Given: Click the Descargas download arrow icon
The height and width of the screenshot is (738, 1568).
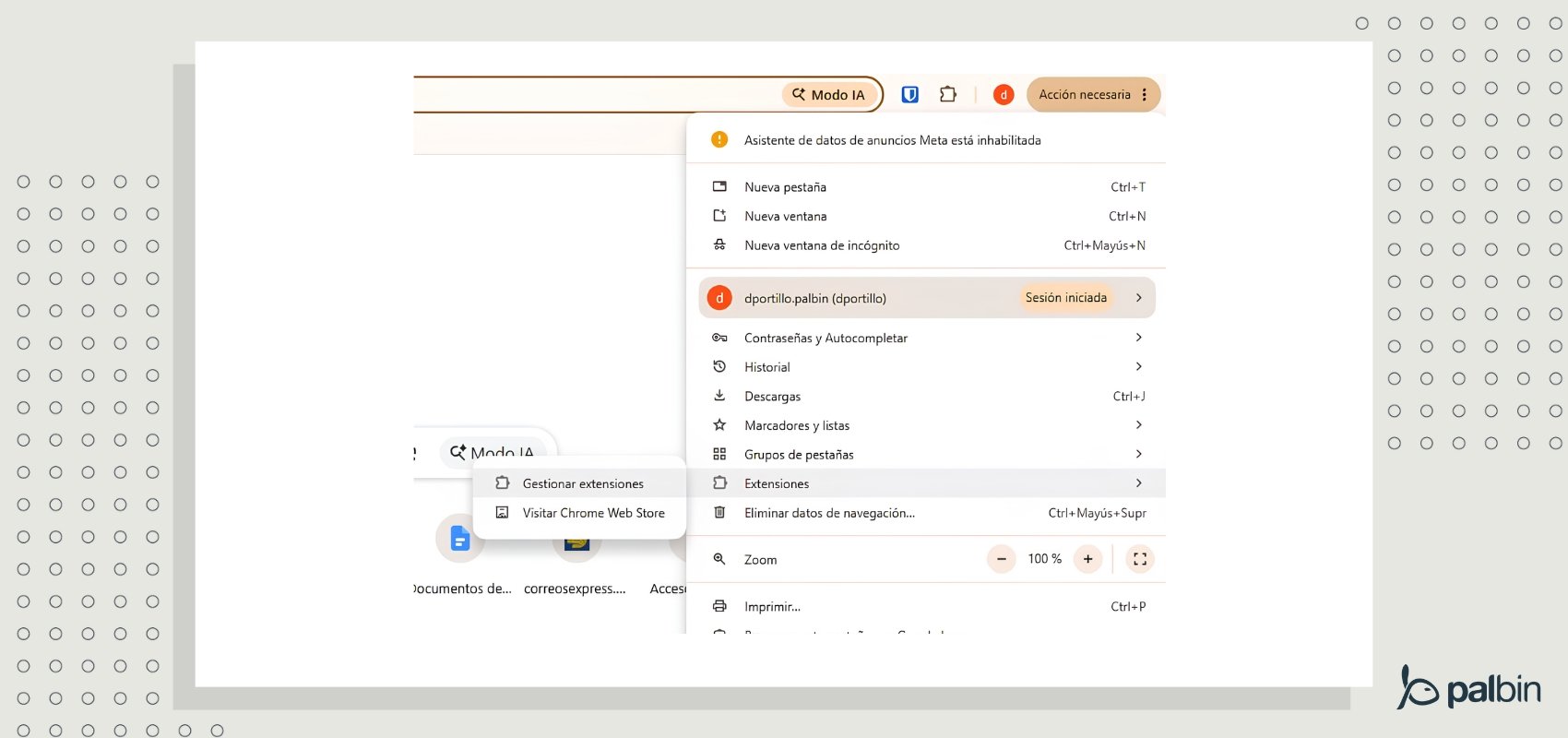Looking at the screenshot, I should pyautogui.click(x=719, y=396).
